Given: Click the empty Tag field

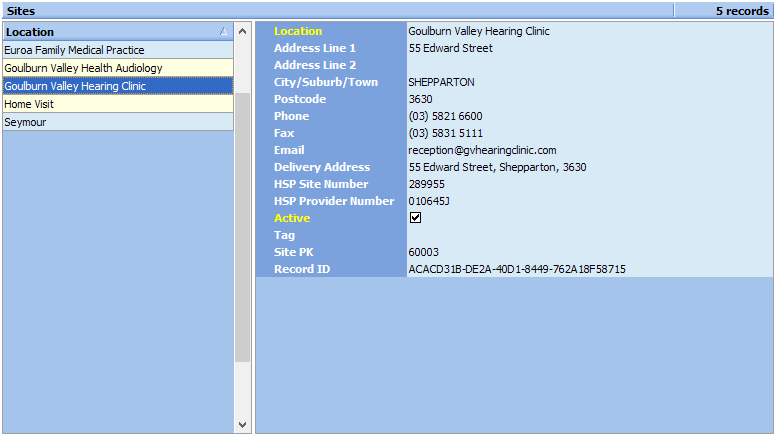Looking at the screenshot, I should [x=589, y=235].
